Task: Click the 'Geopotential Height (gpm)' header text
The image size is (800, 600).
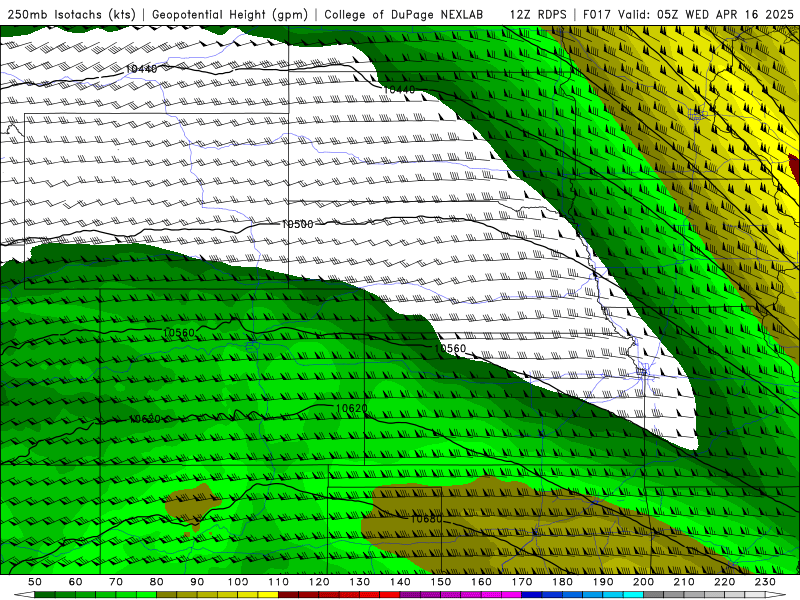Action: [x=230, y=15]
